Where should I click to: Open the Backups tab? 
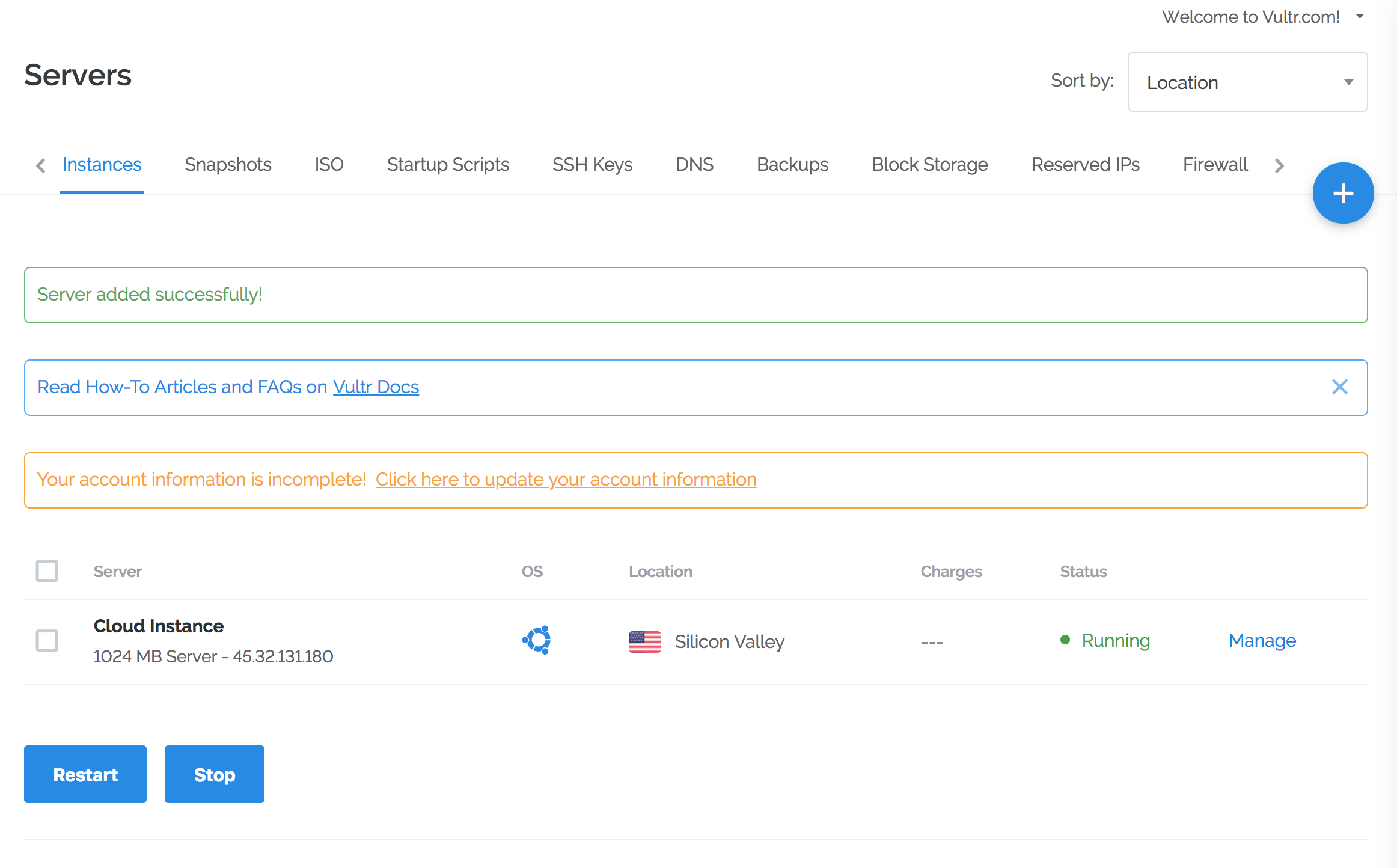(x=792, y=165)
